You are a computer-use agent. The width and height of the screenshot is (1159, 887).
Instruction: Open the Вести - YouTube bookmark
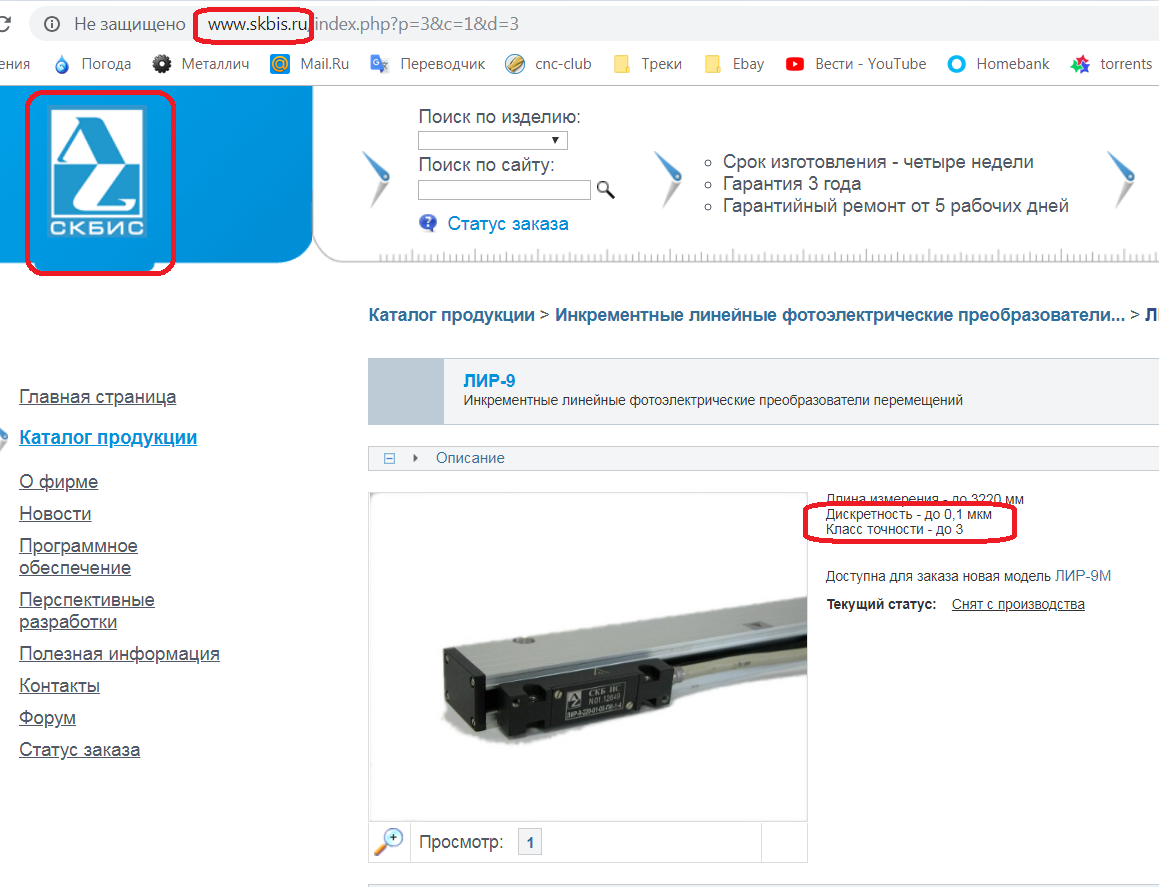coord(855,64)
